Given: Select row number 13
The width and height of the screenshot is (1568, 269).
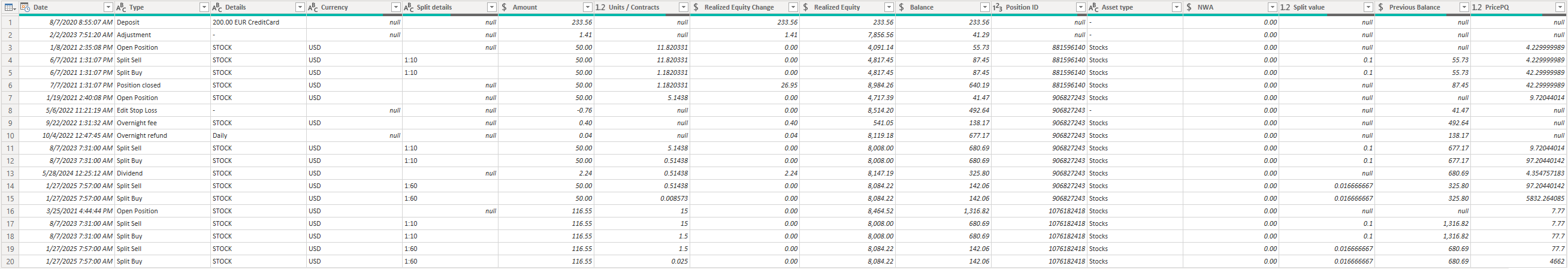Looking at the screenshot, I should click(x=10, y=173).
